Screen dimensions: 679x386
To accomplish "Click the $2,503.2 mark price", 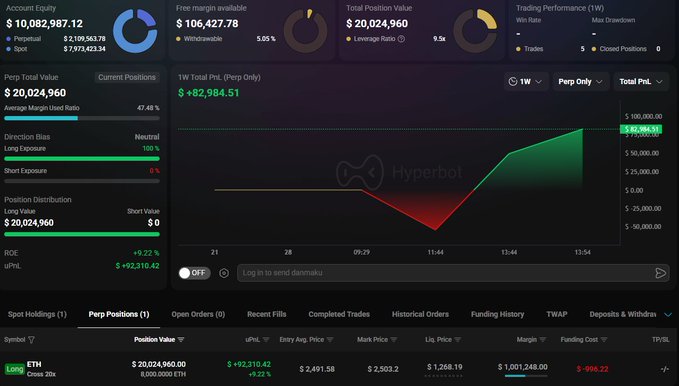I will click(x=383, y=369).
